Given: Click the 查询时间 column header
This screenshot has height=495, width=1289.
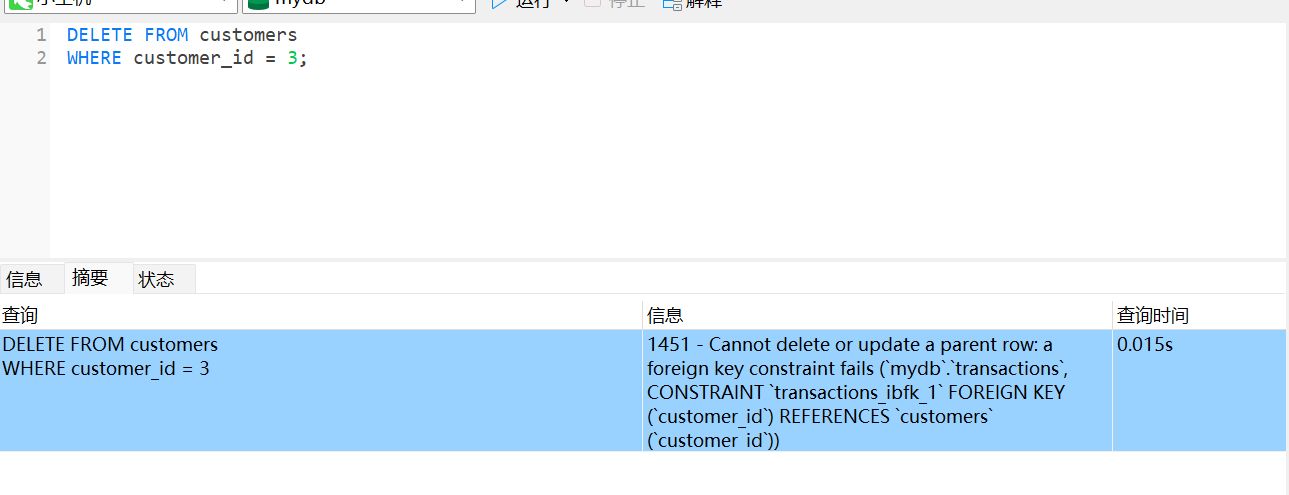Looking at the screenshot, I should 1152,316.
